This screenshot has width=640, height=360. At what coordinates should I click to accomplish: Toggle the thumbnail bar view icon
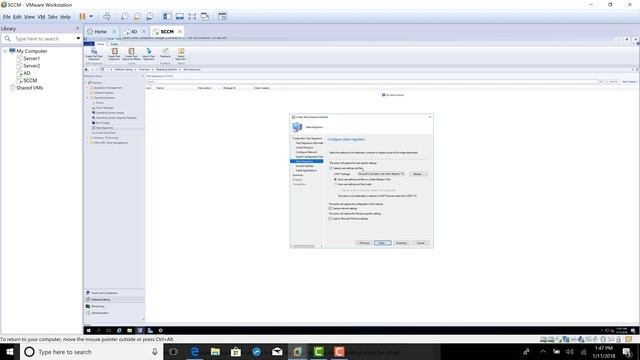[x=180, y=17]
